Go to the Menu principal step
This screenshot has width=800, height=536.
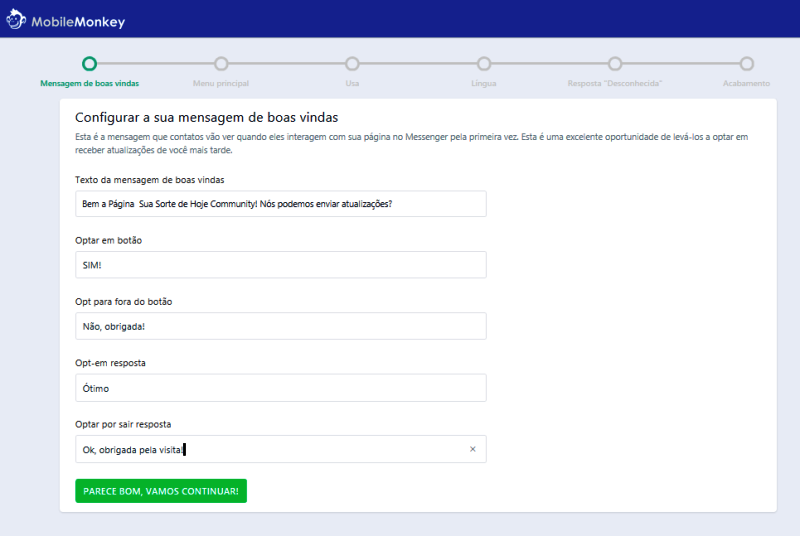click(221, 64)
